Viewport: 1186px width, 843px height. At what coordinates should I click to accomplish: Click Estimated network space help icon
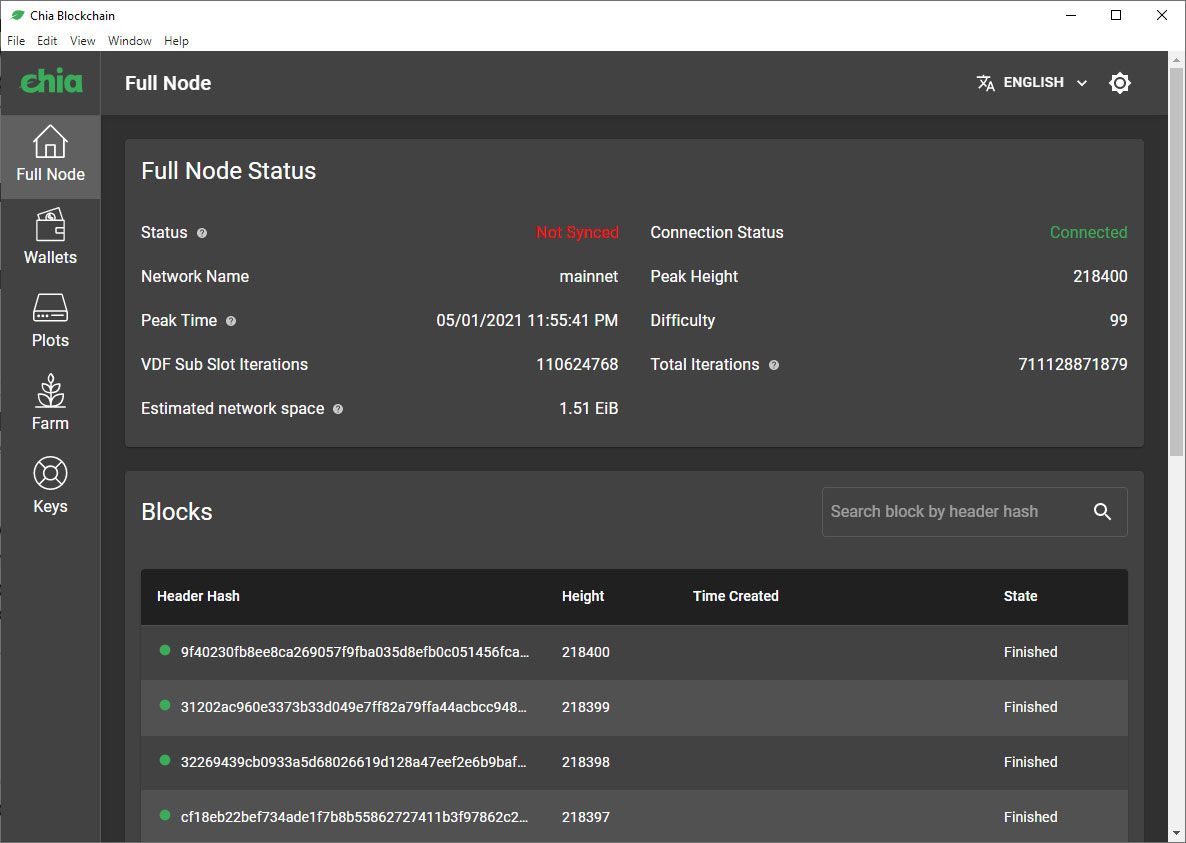tap(338, 409)
